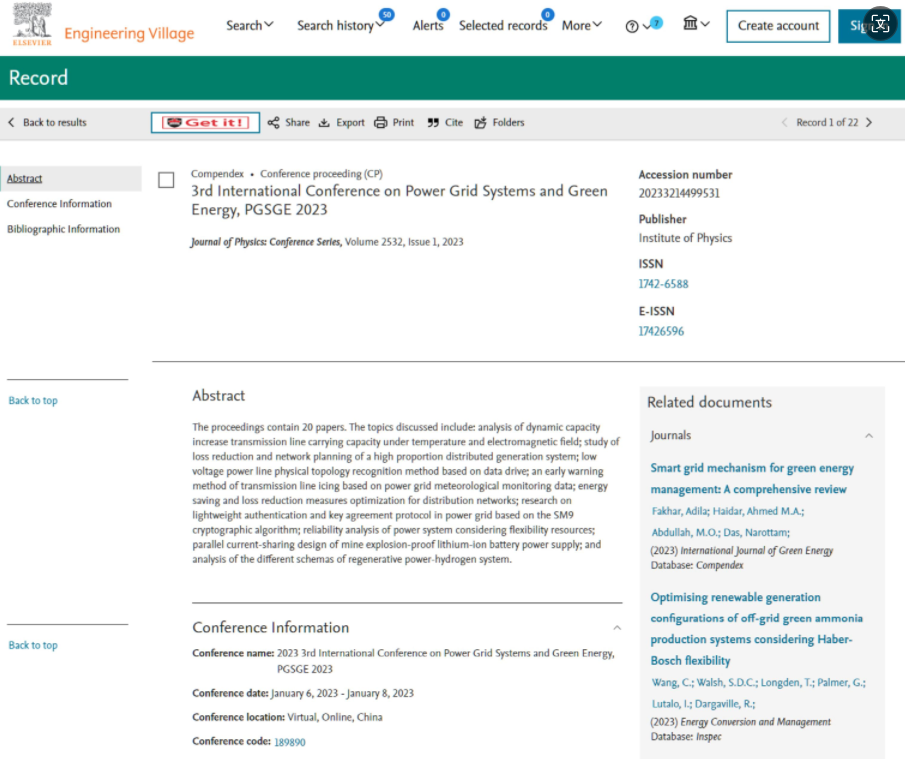Open ISSN 1742-6588 link
905x759 pixels.
click(663, 284)
